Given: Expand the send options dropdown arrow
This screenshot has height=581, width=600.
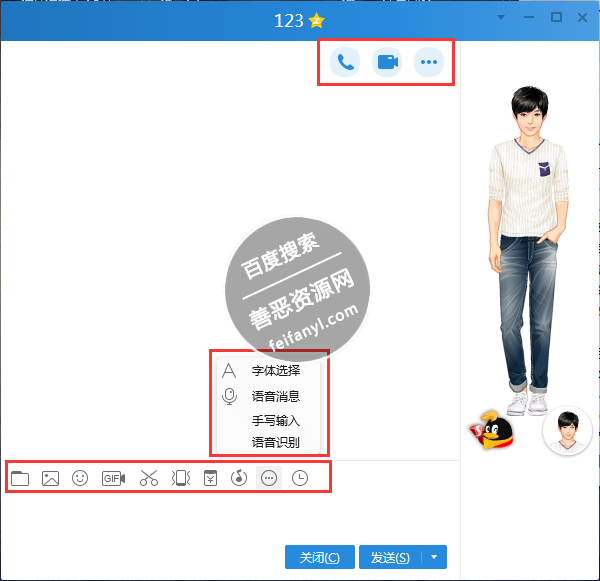Looking at the screenshot, I should (434, 557).
